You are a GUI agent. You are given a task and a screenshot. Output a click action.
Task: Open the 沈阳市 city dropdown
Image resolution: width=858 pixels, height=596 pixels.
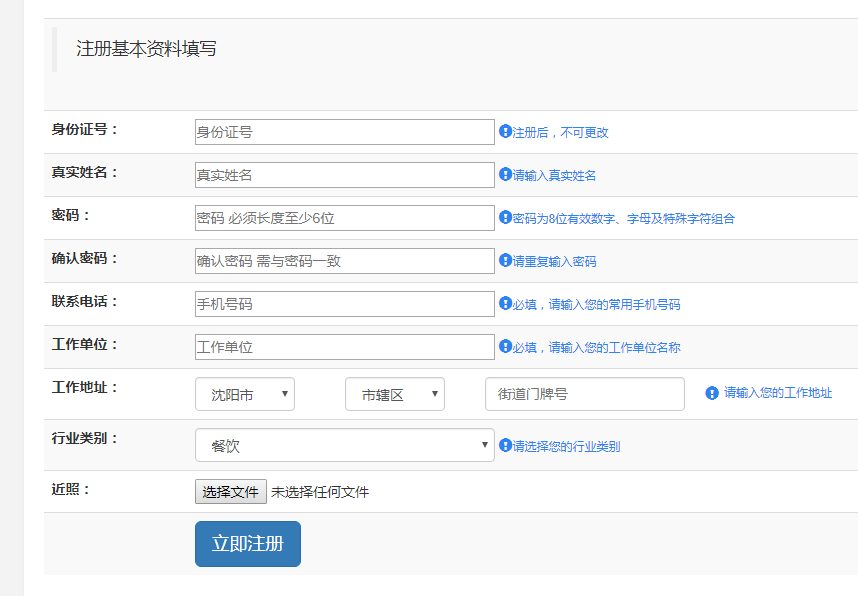pyautogui.click(x=245, y=394)
